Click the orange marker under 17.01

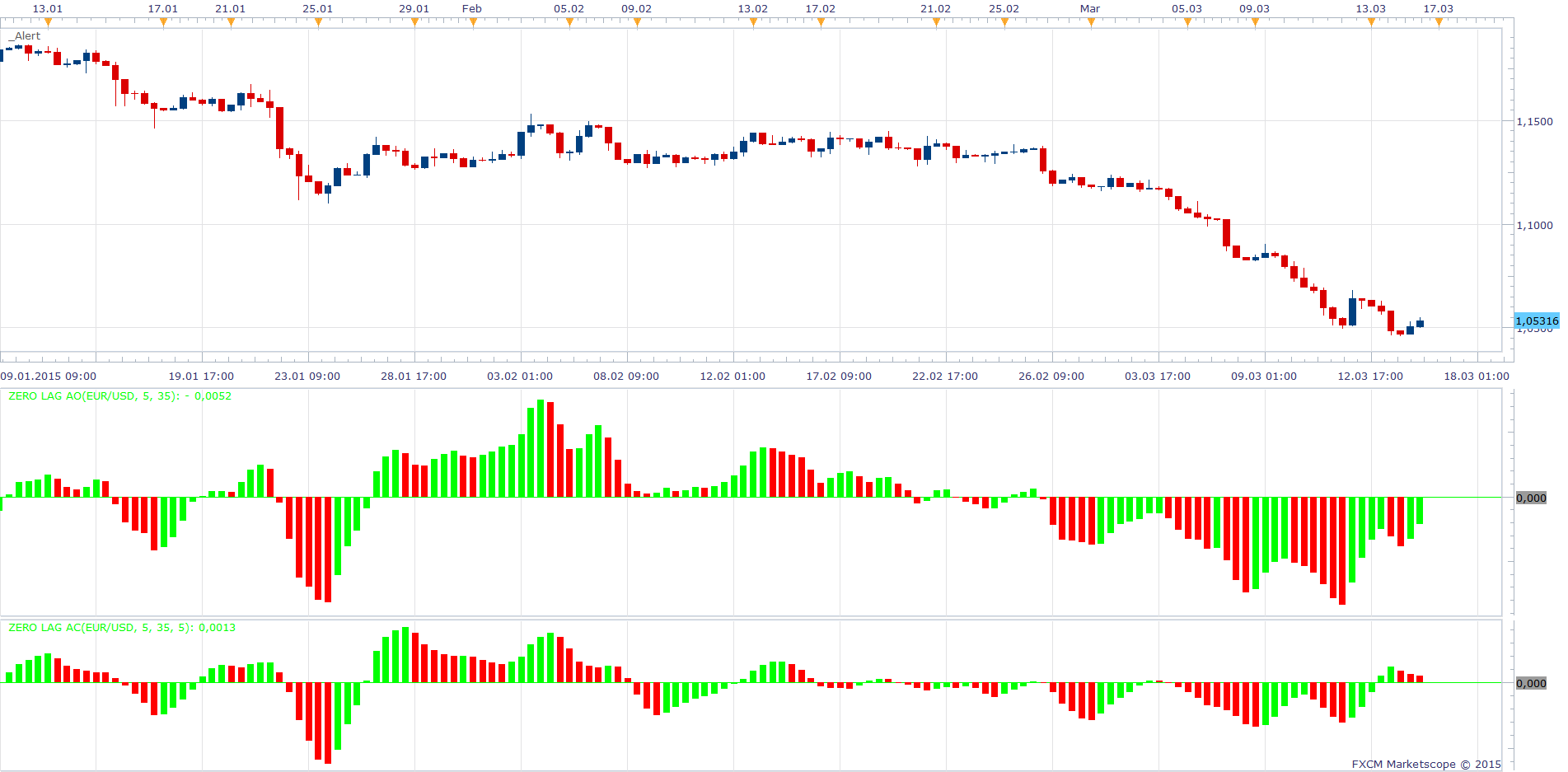(x=163, y=22)
